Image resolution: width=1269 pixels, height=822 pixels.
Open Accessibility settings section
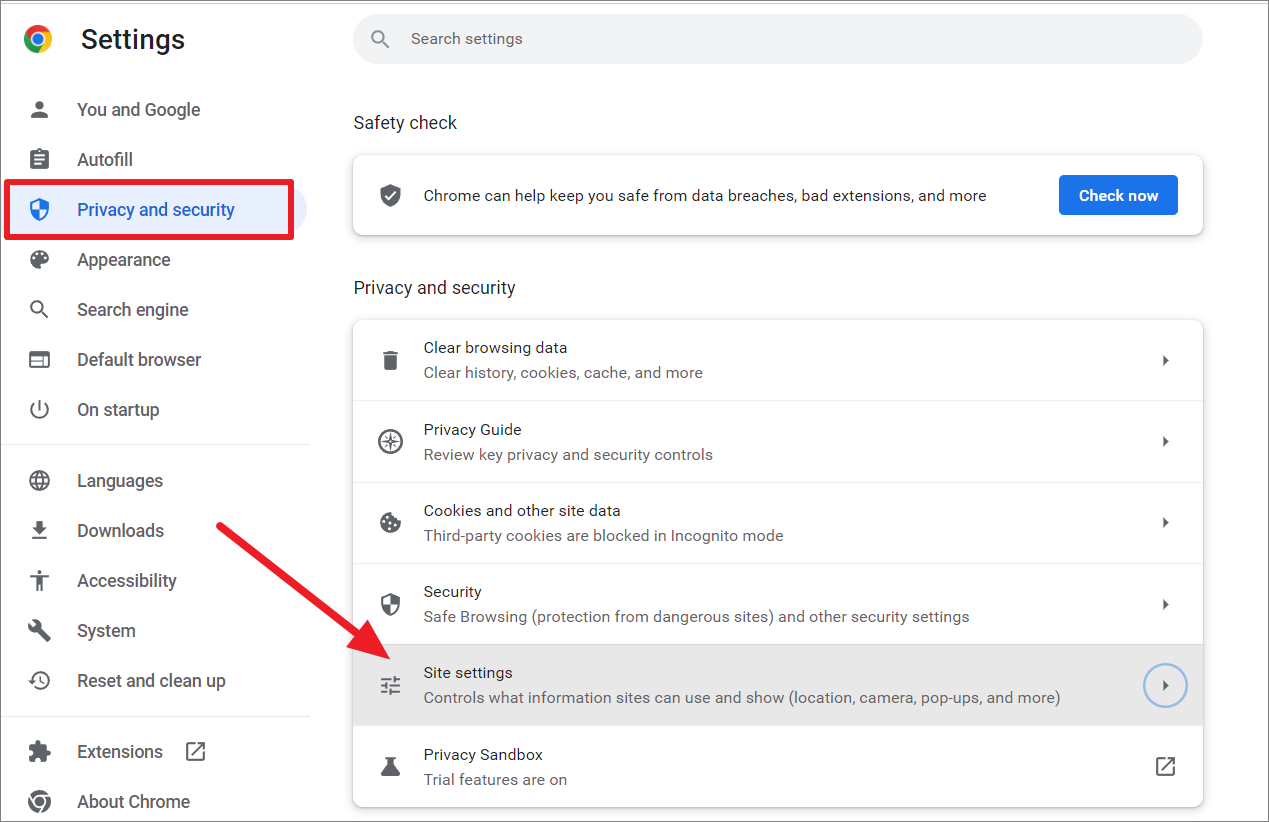(127, 580)
